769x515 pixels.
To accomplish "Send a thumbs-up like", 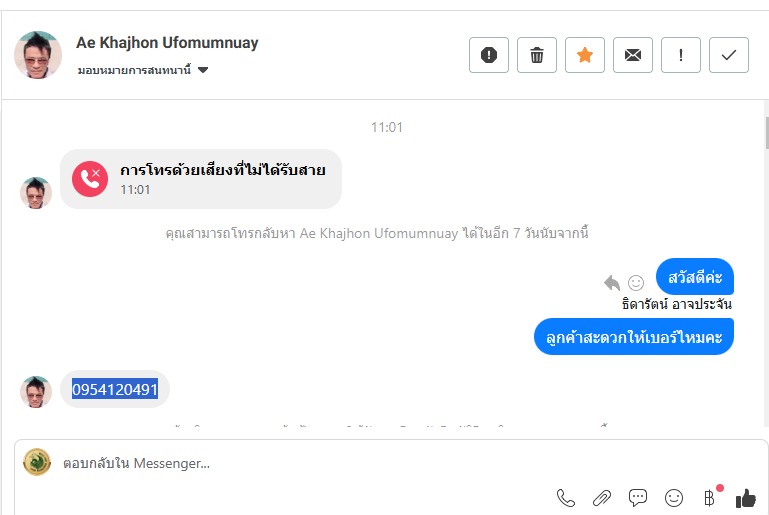I will [x=746, y=497].
